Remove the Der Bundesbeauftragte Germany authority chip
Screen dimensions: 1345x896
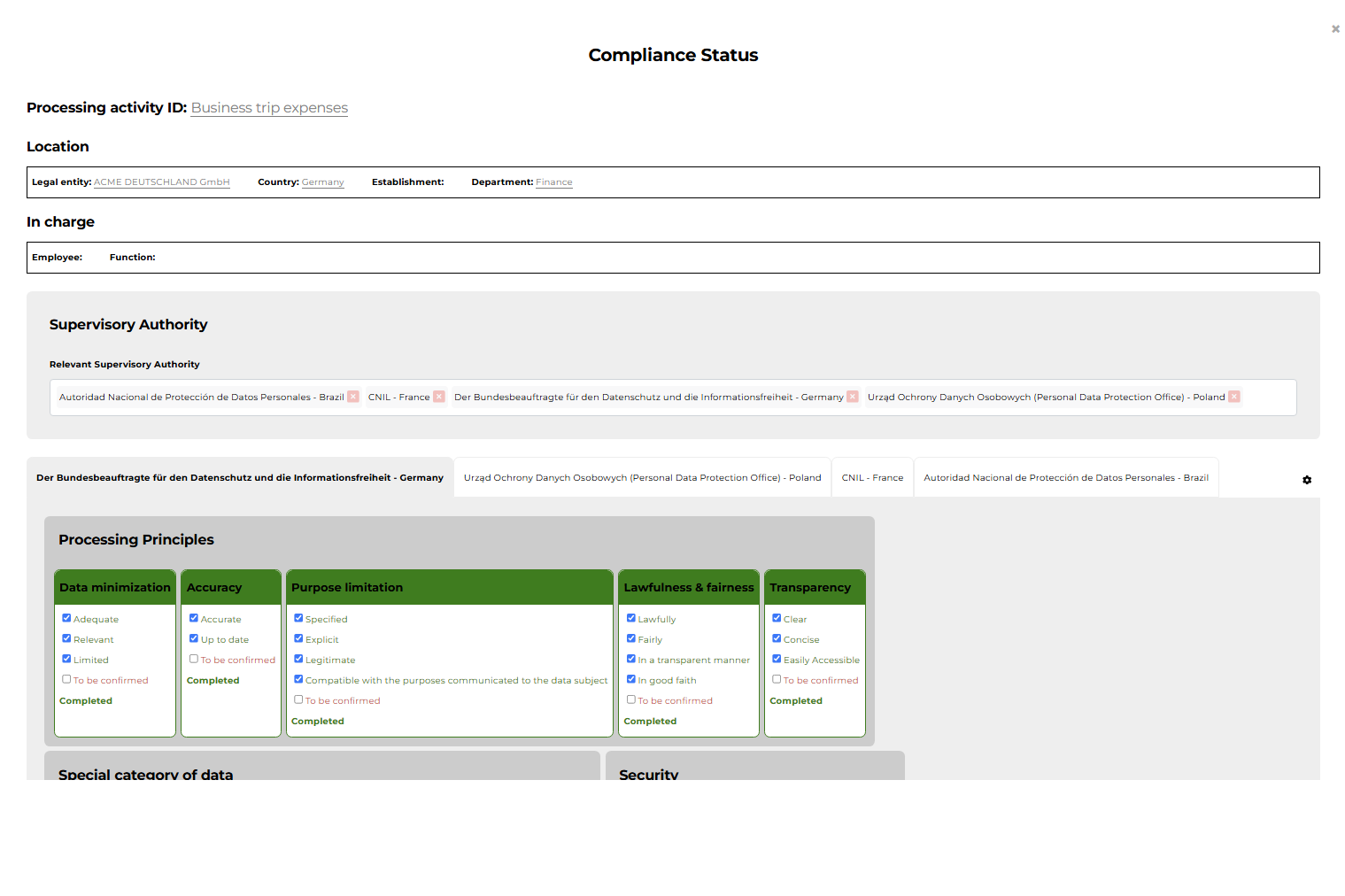pos(852,397)
